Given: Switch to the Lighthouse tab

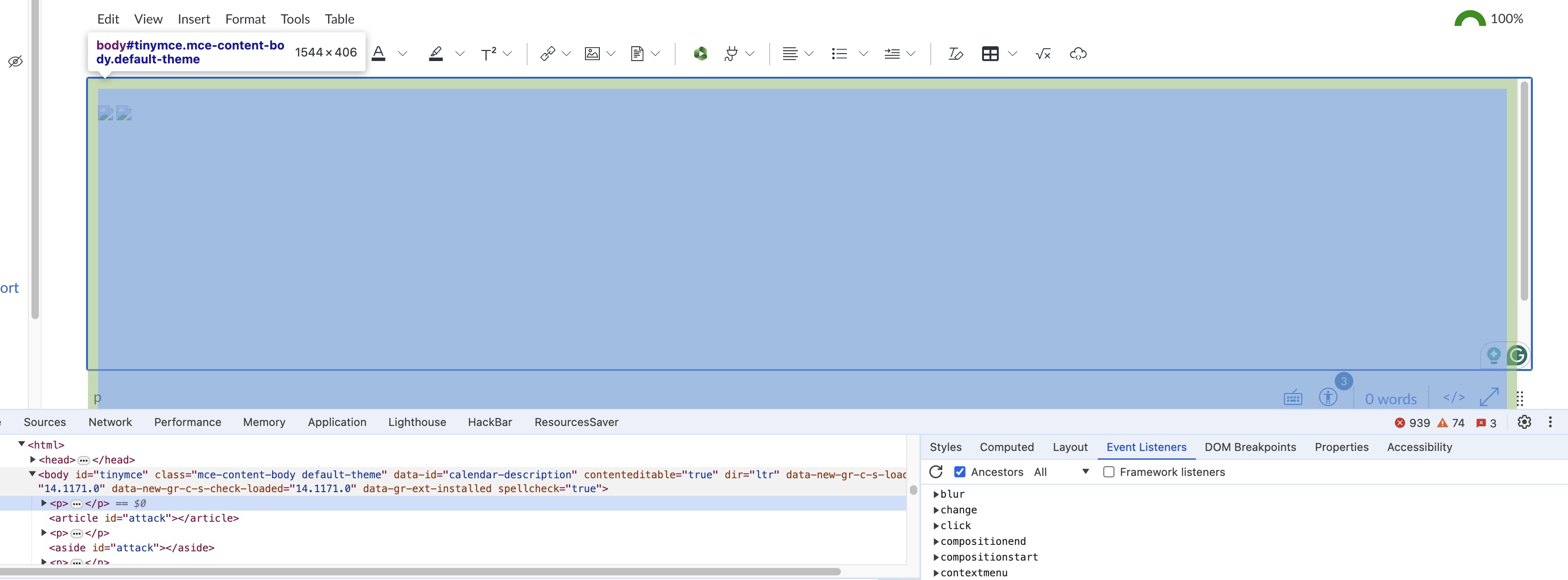Looking at the screenshot, I should click(x=417, y=422).
